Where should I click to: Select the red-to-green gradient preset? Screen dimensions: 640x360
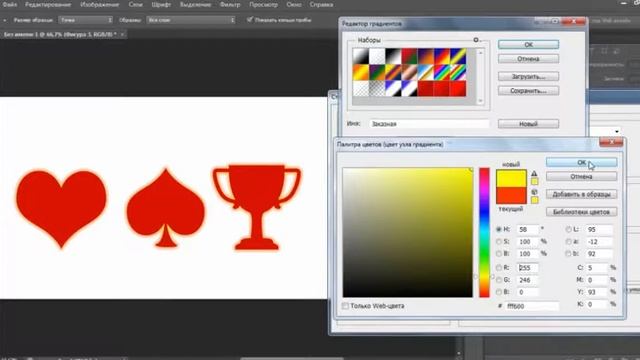[409, 56]
